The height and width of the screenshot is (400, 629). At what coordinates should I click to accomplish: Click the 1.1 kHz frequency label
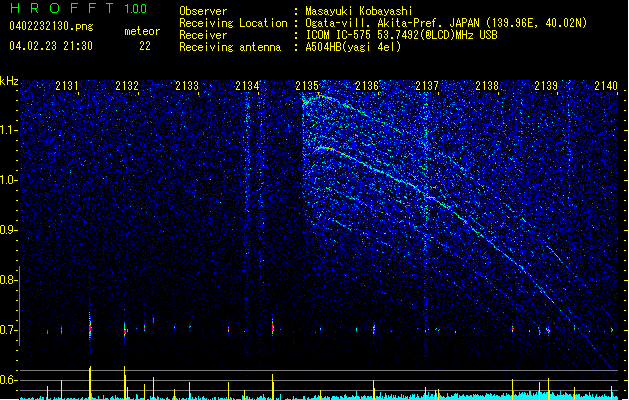(x=8, y=130)
